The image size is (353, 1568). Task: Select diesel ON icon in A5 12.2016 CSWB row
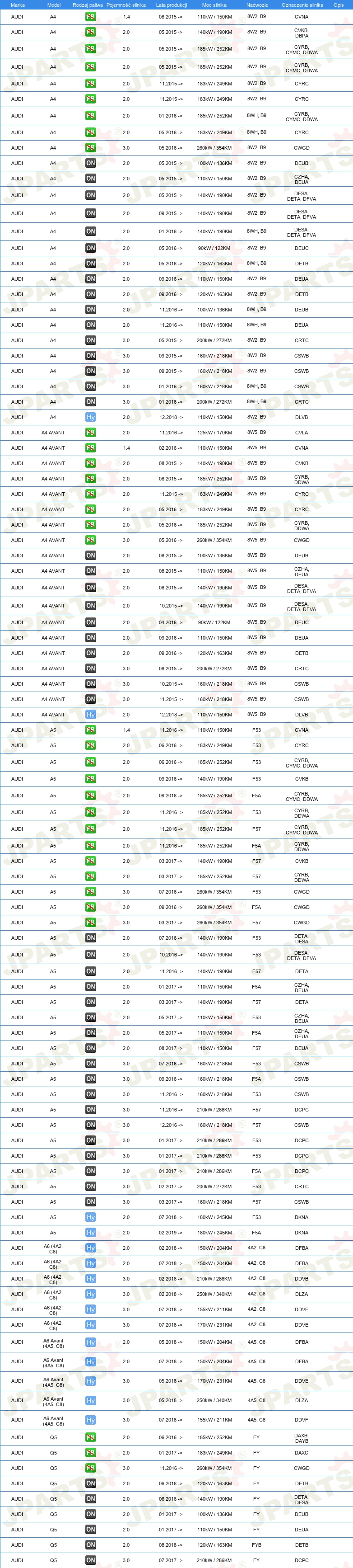pyautogui.click(x=91, y=1125)
